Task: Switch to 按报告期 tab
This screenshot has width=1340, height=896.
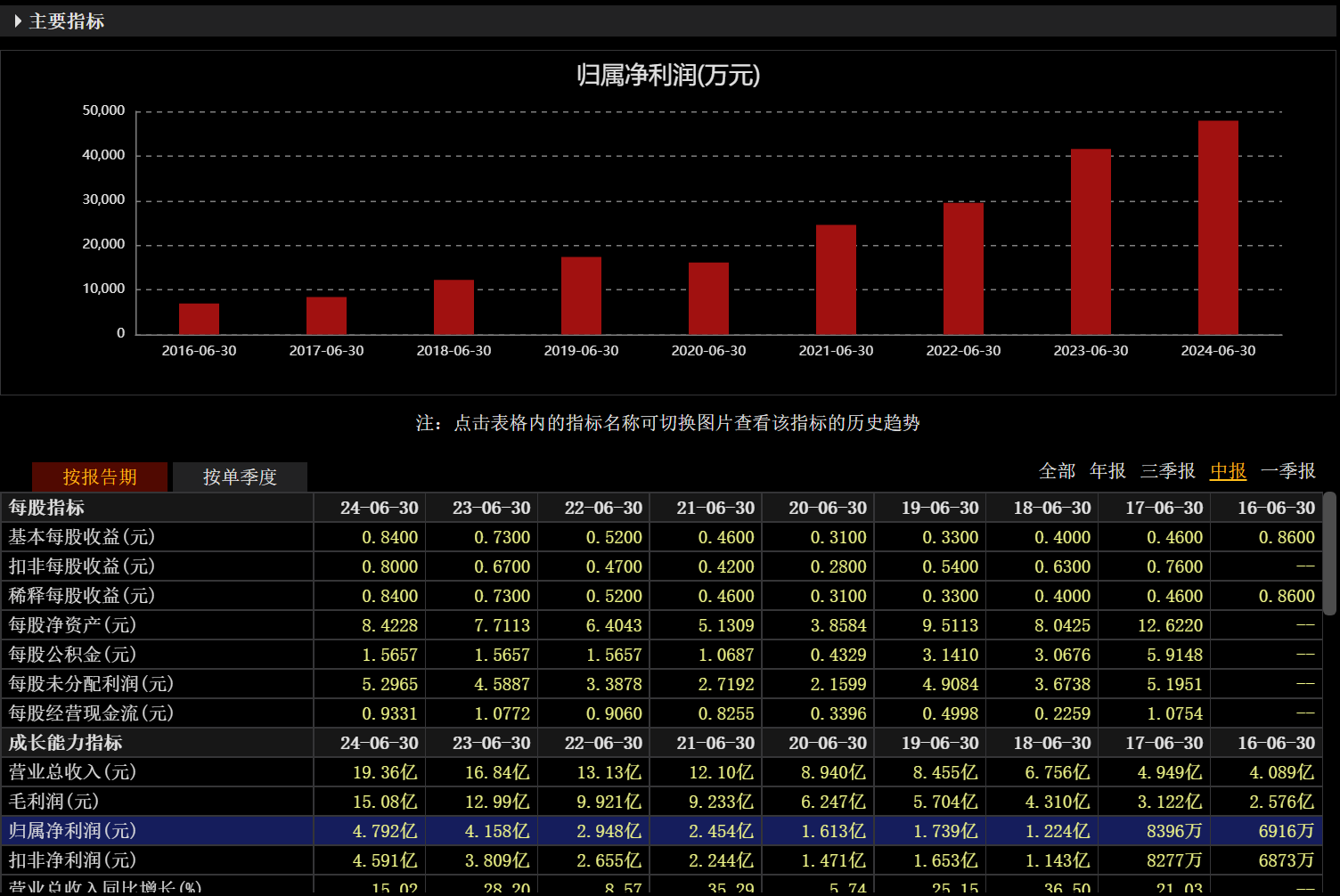Action: tap(100, 477)
